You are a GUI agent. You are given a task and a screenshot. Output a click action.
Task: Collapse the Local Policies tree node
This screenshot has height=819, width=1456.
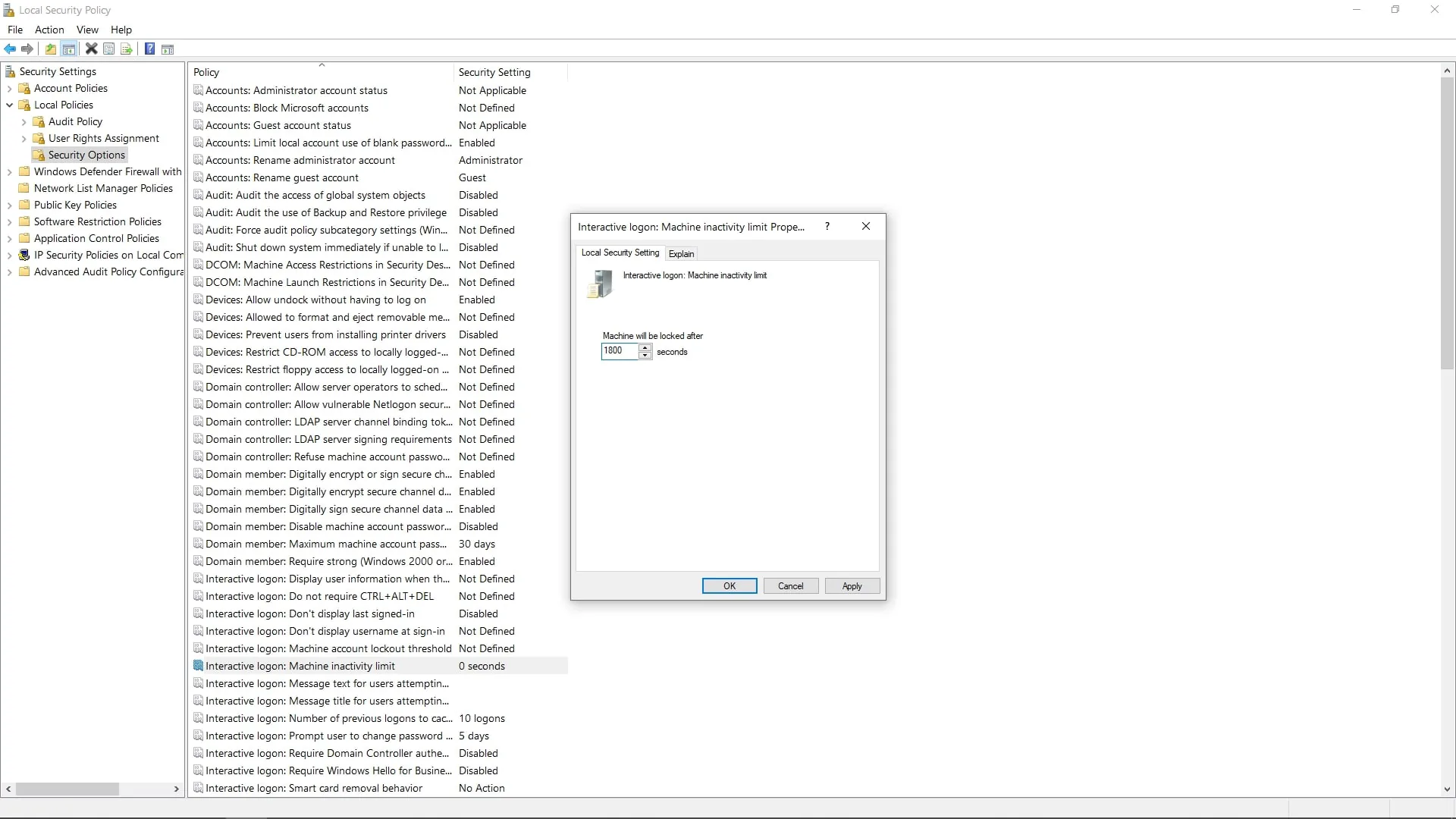point(9,105)
